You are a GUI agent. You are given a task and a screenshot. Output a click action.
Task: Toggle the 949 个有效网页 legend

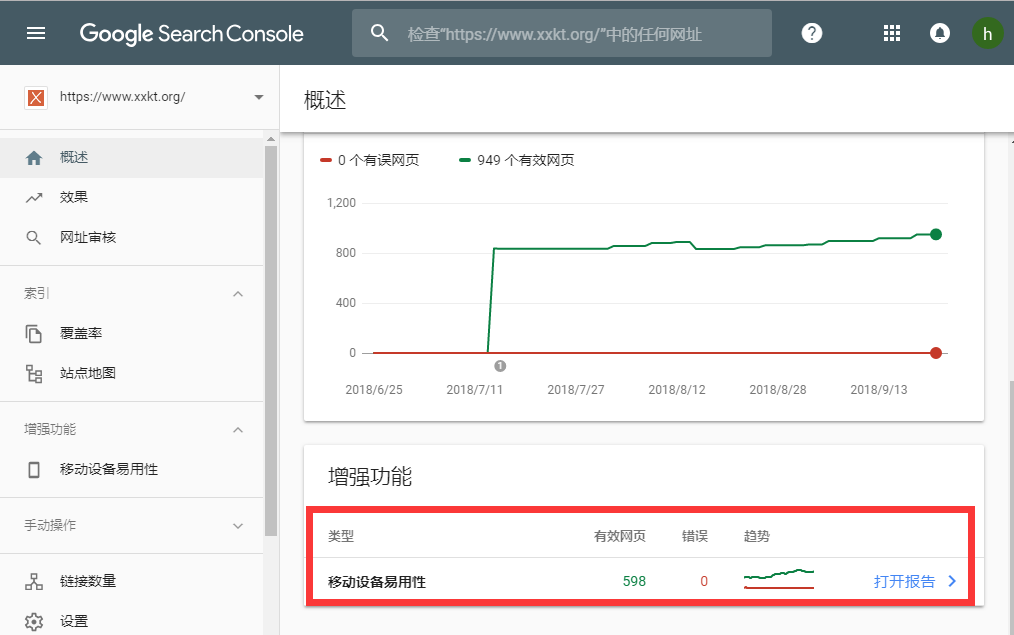517,160
